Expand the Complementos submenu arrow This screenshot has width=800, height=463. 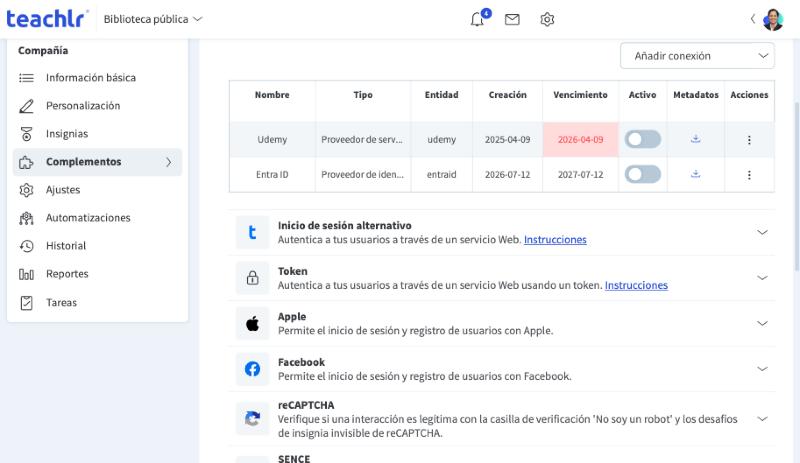click(x=168, y=162)
